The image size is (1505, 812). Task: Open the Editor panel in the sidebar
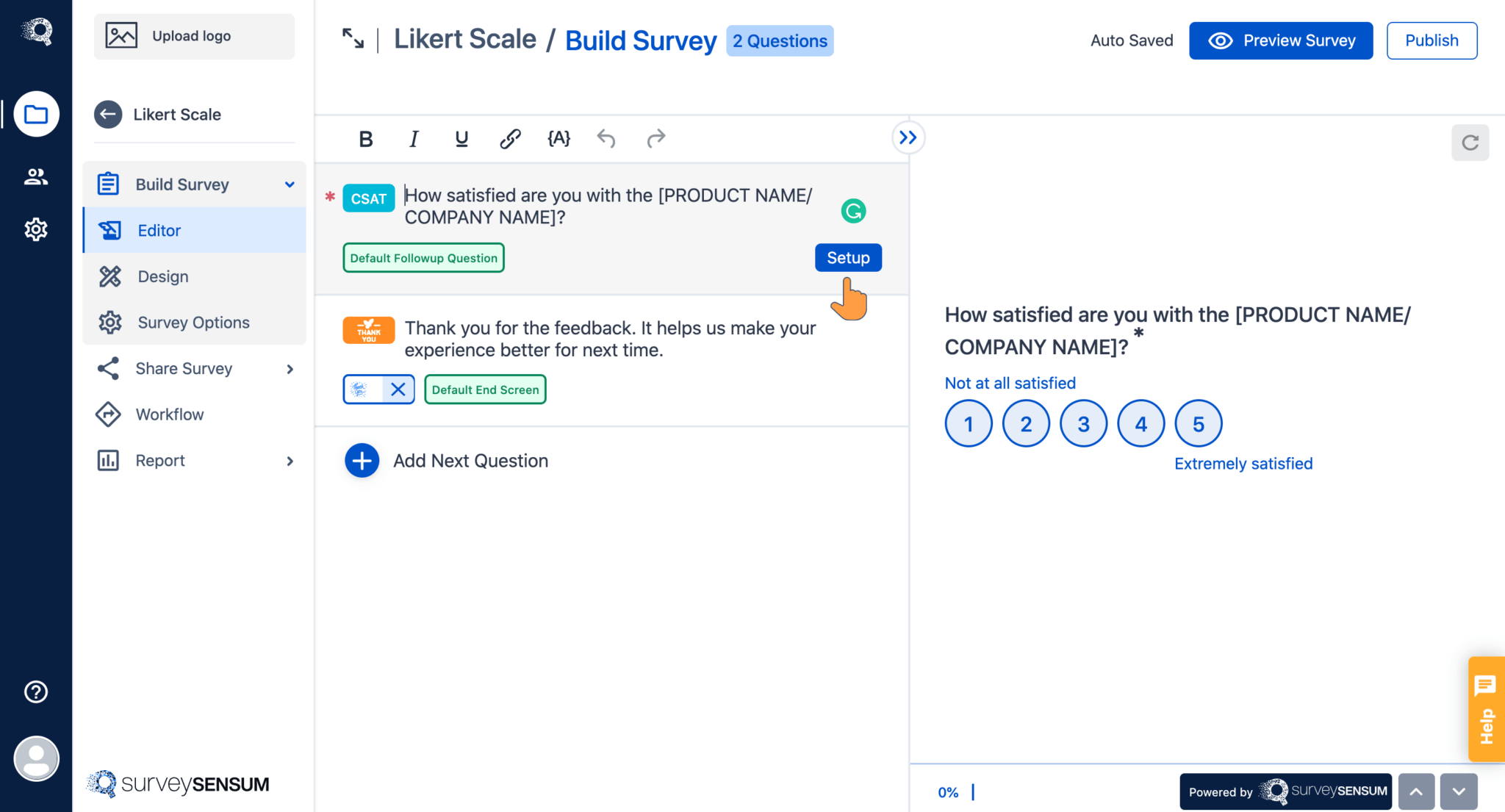158,230
